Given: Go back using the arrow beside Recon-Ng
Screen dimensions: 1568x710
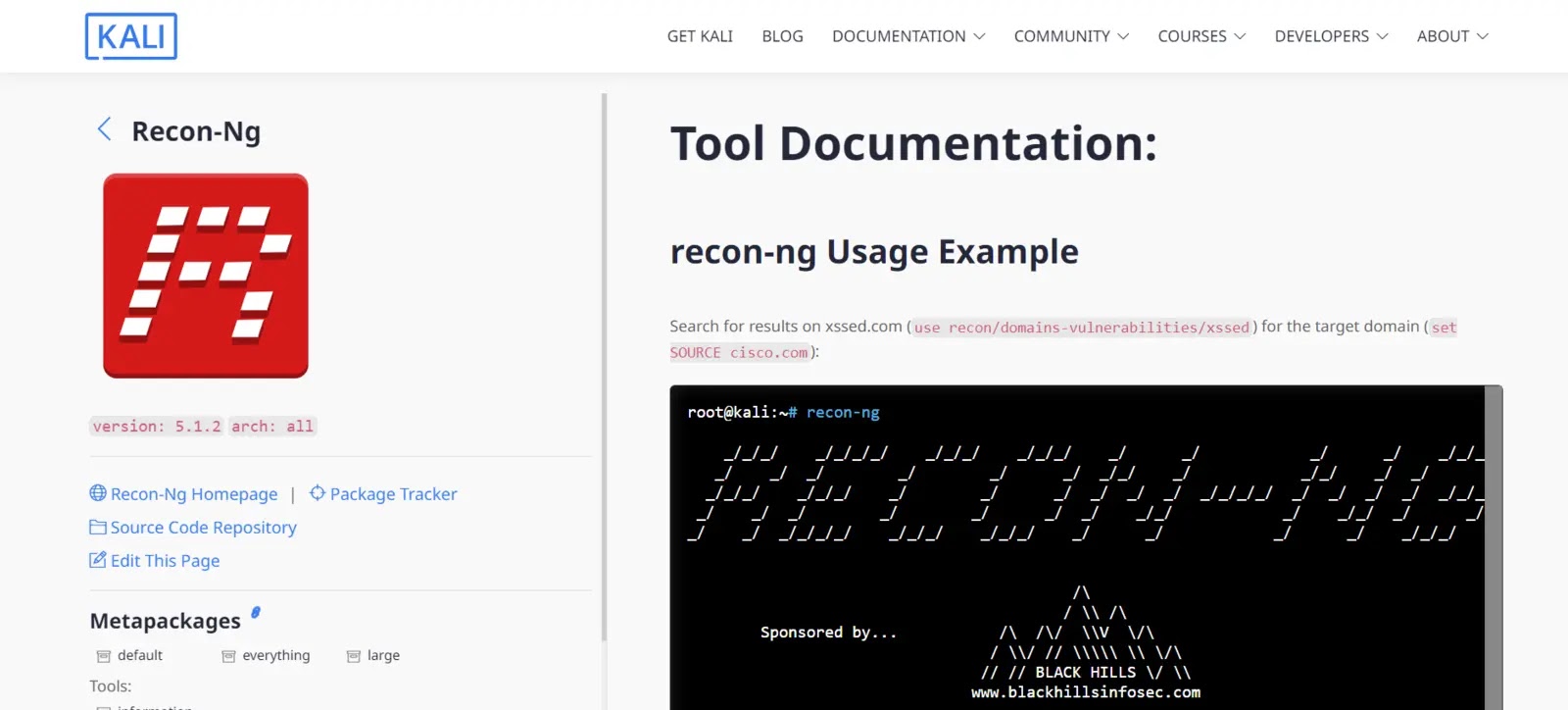Looking at the screenshot, I should click(104, 129).
